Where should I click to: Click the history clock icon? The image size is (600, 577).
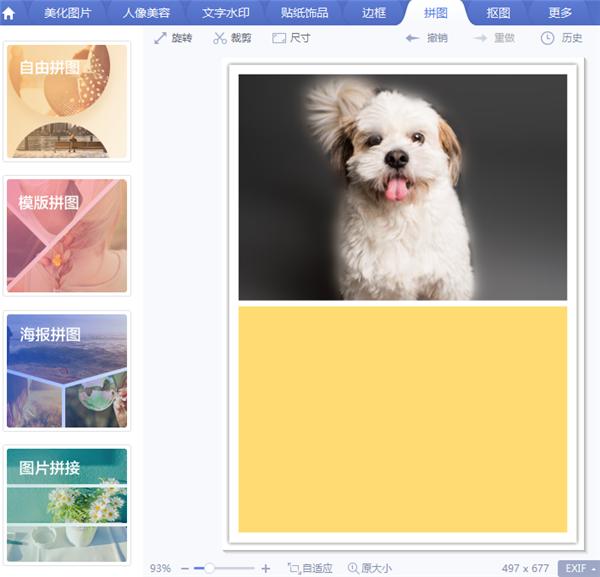548,38
